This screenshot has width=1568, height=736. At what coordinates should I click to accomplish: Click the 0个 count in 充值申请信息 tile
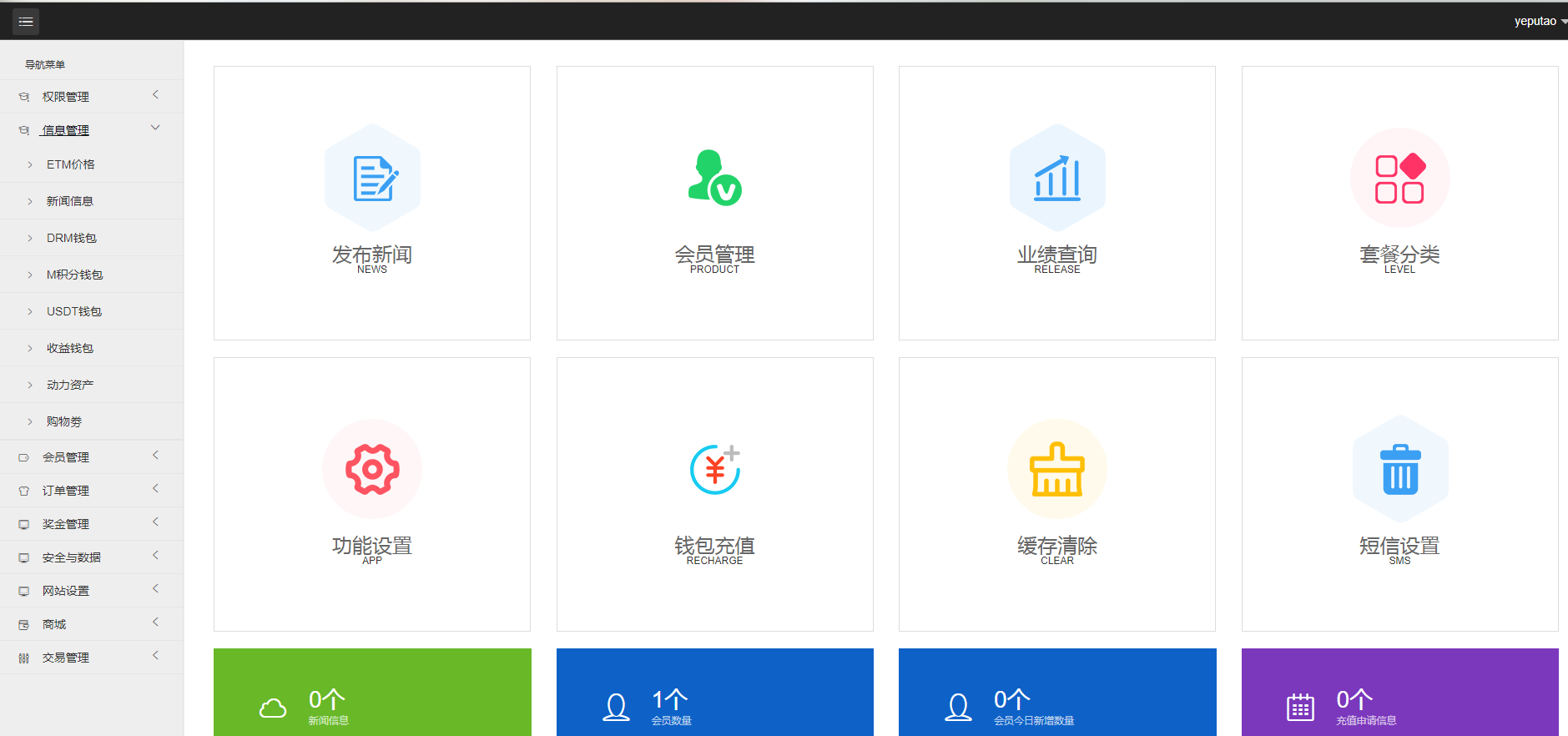pos(1354,699)
